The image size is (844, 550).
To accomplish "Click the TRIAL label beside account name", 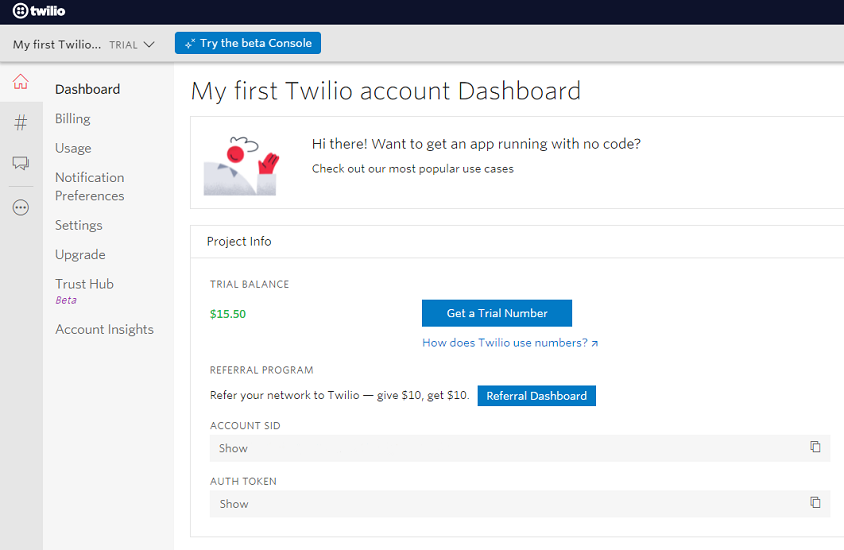I will click(123, 45).
